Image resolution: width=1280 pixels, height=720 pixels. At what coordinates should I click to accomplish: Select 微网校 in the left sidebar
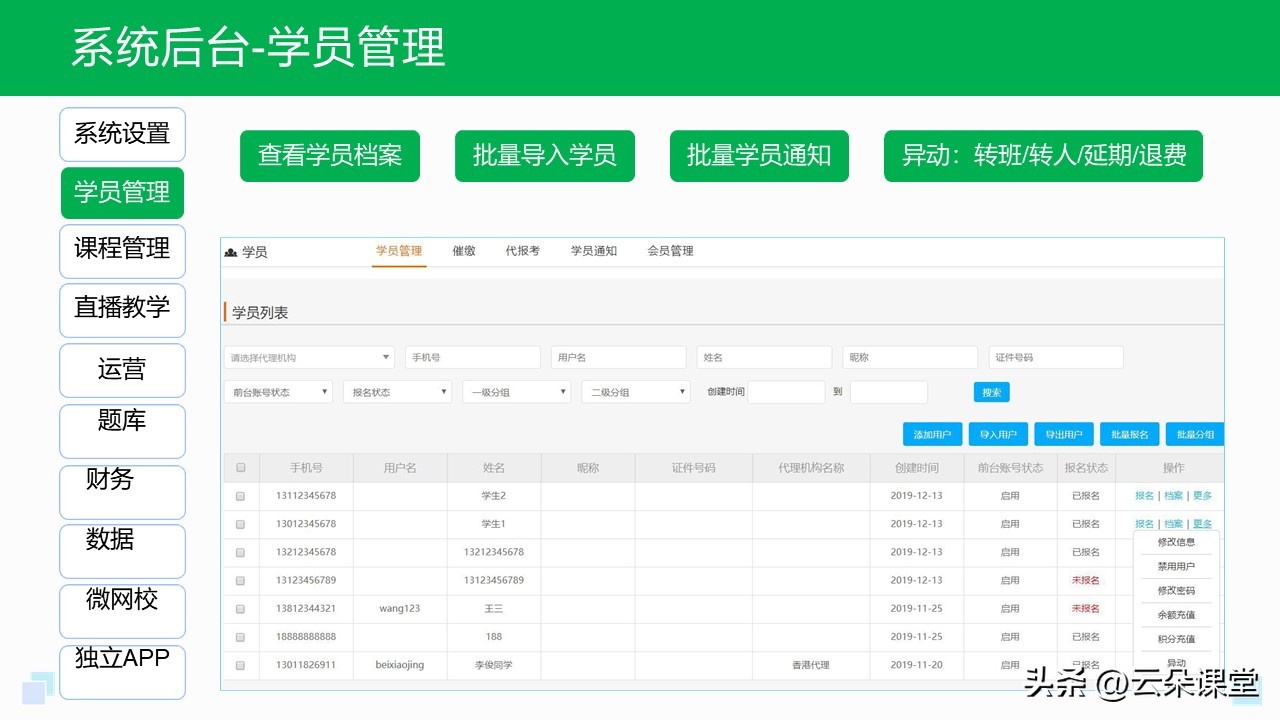[122, 611]
